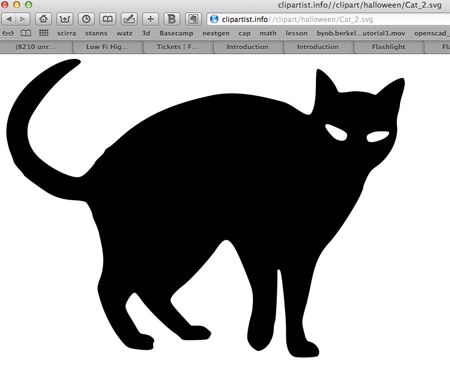Image resolution: width=450 pixels, height=383 pixels.
Task: Click the clipartist.info address bar
Action: tap(328, 19)
